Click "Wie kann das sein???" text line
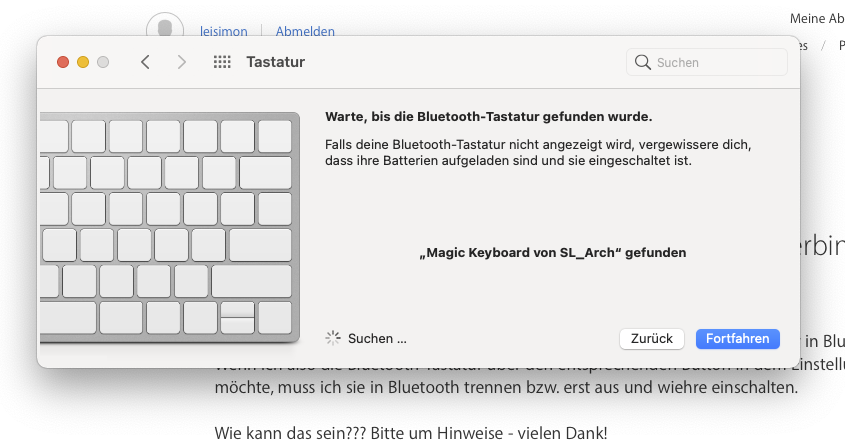The height and width of the screenshot is (446, 845). [x=411, y=433]
